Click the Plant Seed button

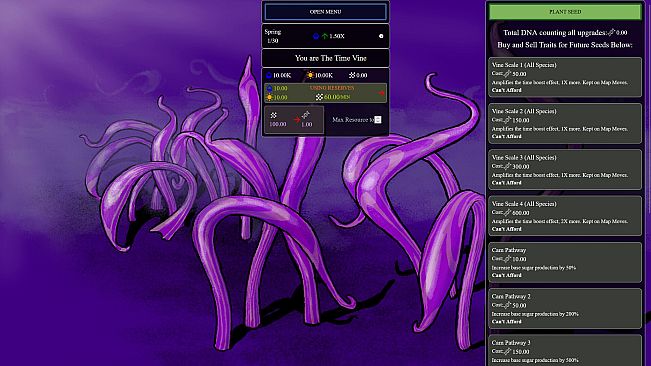565,12
